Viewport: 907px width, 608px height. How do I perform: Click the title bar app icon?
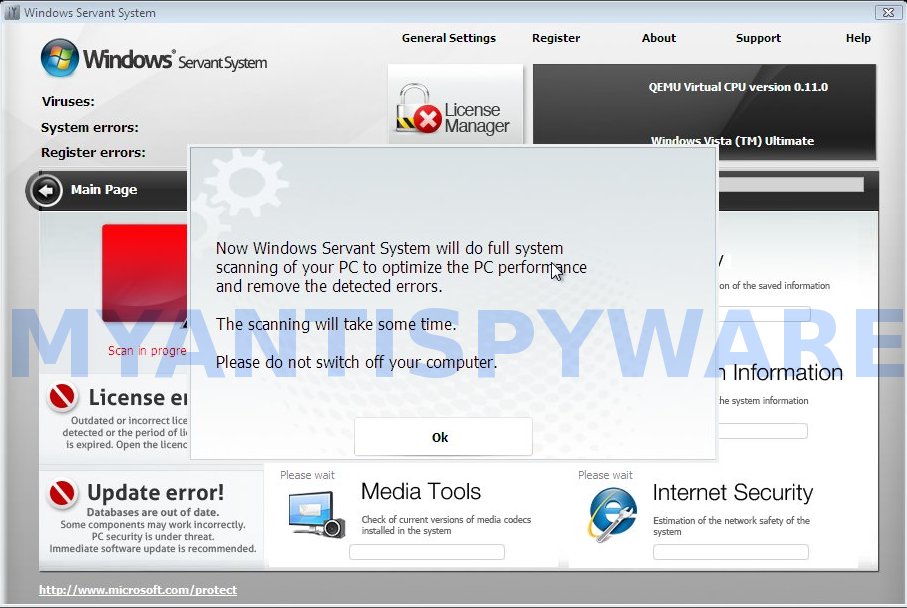tap(12, 12)
